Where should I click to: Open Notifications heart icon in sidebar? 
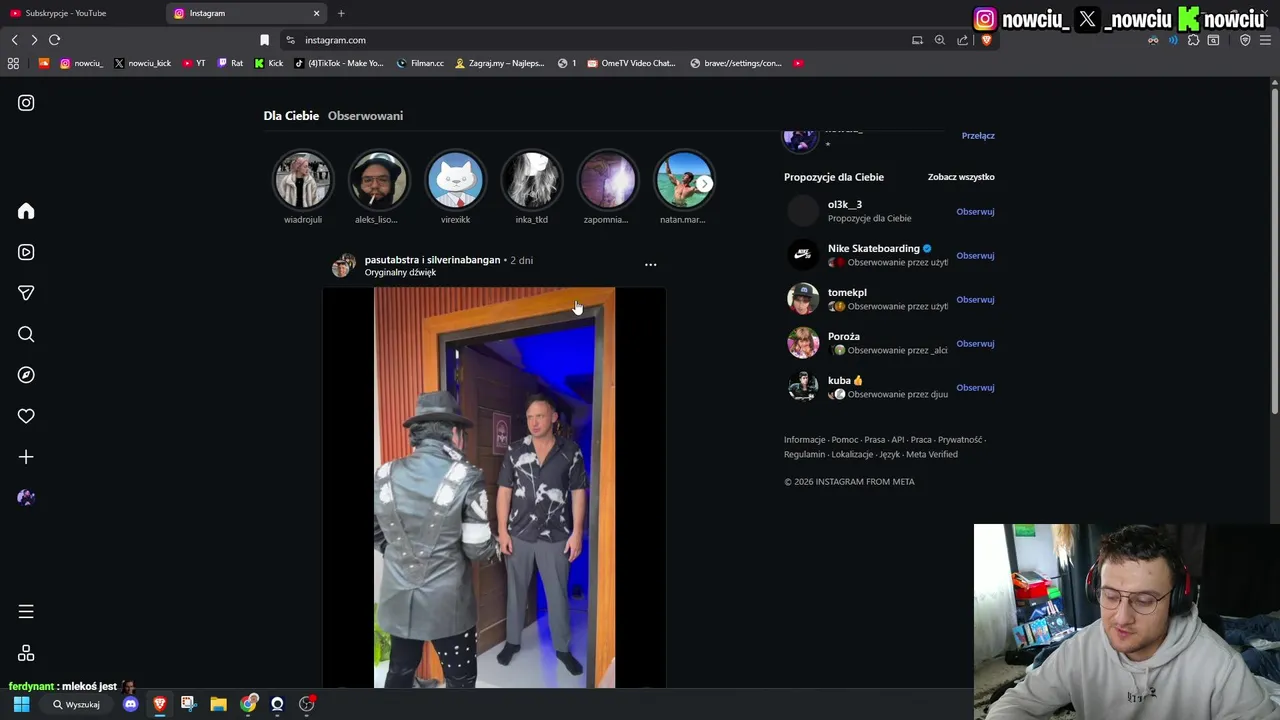click(26, 416)
